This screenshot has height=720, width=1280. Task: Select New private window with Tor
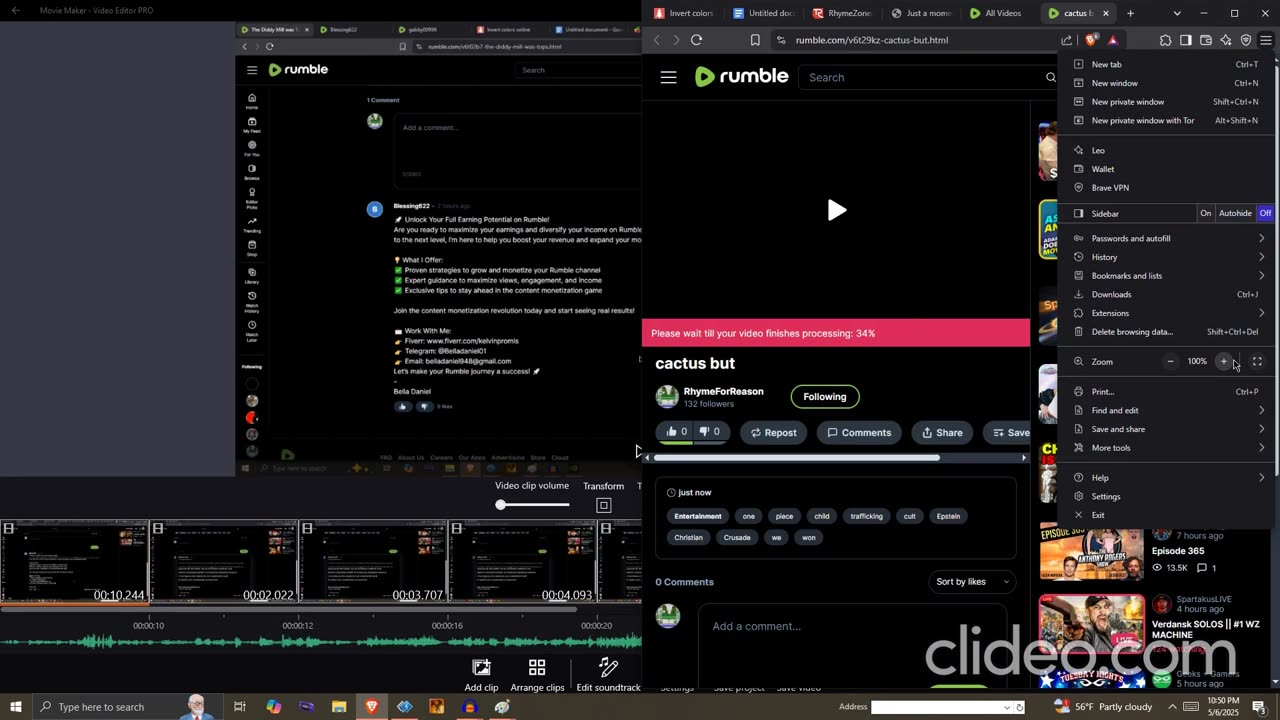click(1166, 120)
